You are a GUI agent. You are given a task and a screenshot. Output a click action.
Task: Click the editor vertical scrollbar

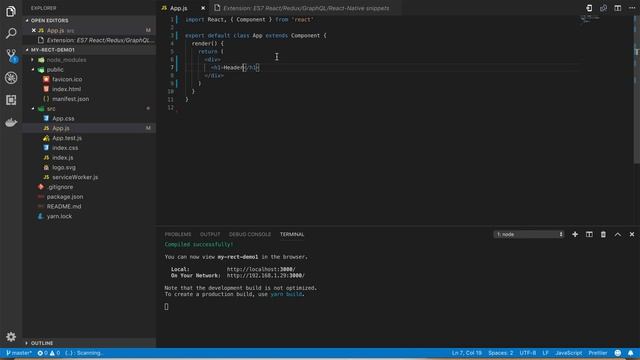click(637, 90)
